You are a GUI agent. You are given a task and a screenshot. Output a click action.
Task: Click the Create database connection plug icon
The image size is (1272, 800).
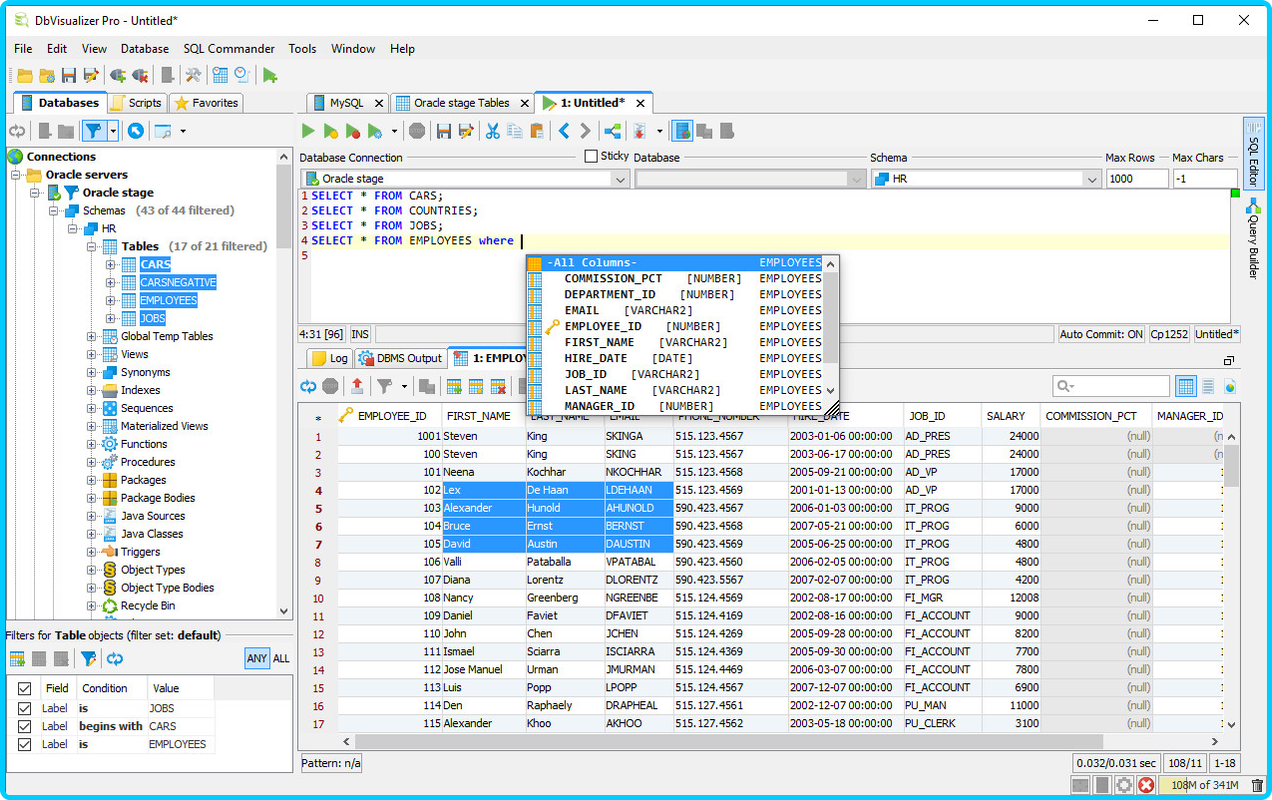[118, 75]
